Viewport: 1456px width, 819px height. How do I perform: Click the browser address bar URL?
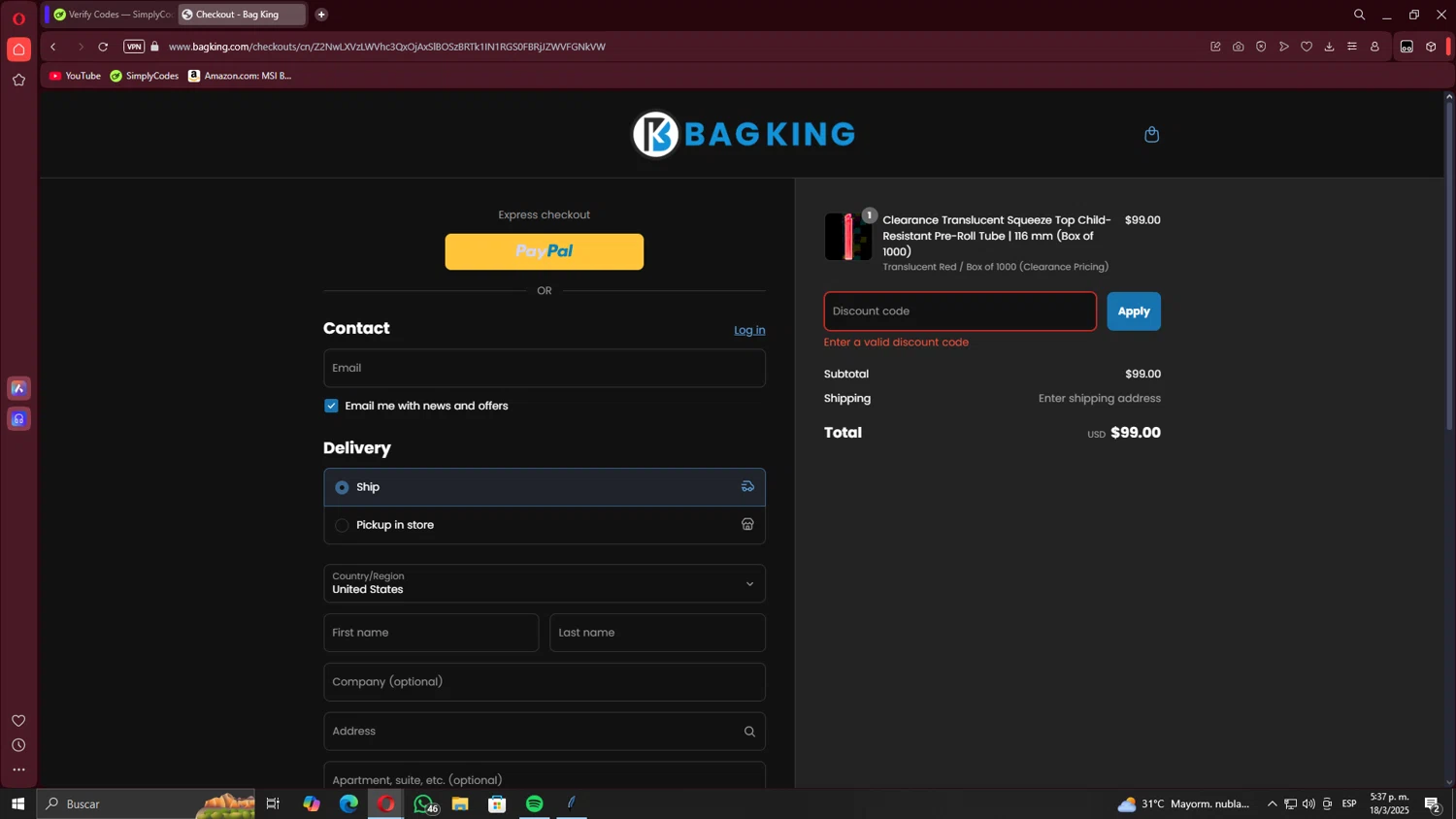click(387, 47)
